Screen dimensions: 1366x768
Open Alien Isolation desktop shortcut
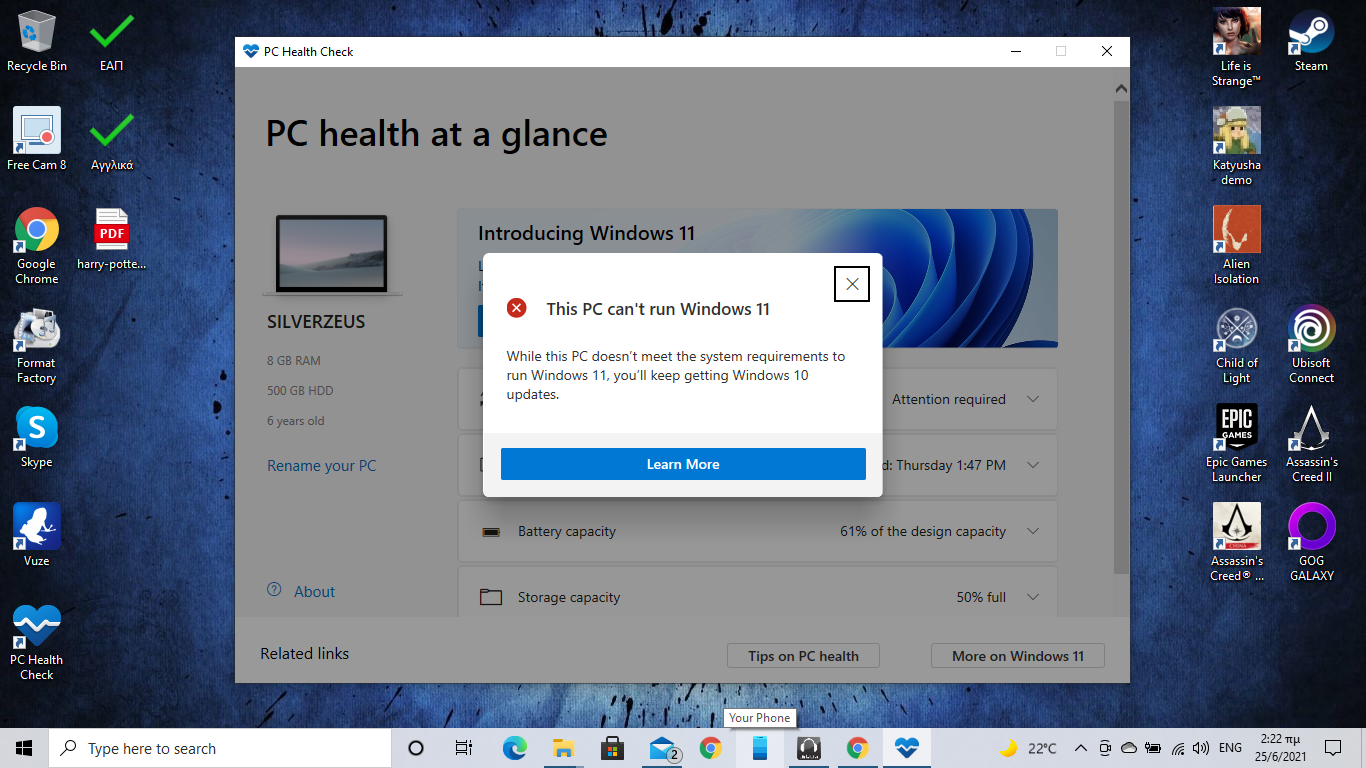[x=1236, y=245]
